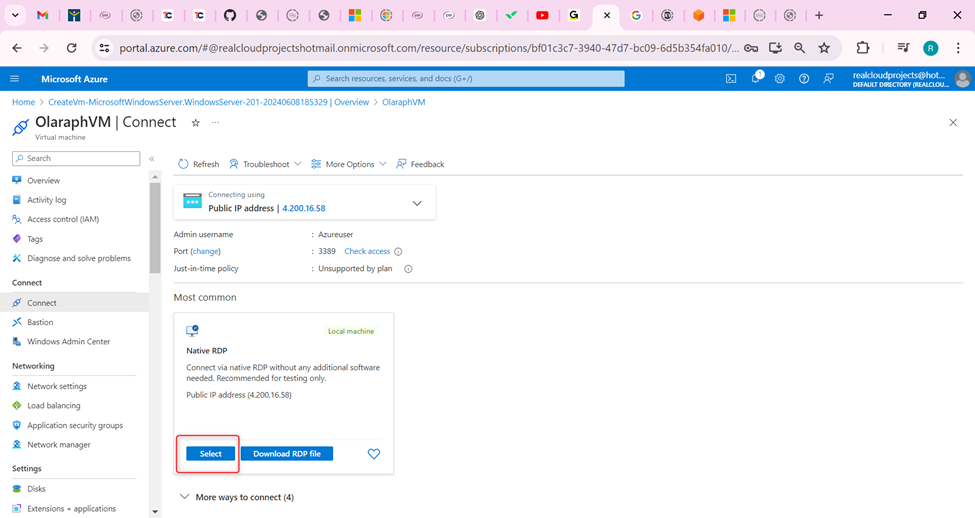Go back with the browser back arrow

[17, 48]
